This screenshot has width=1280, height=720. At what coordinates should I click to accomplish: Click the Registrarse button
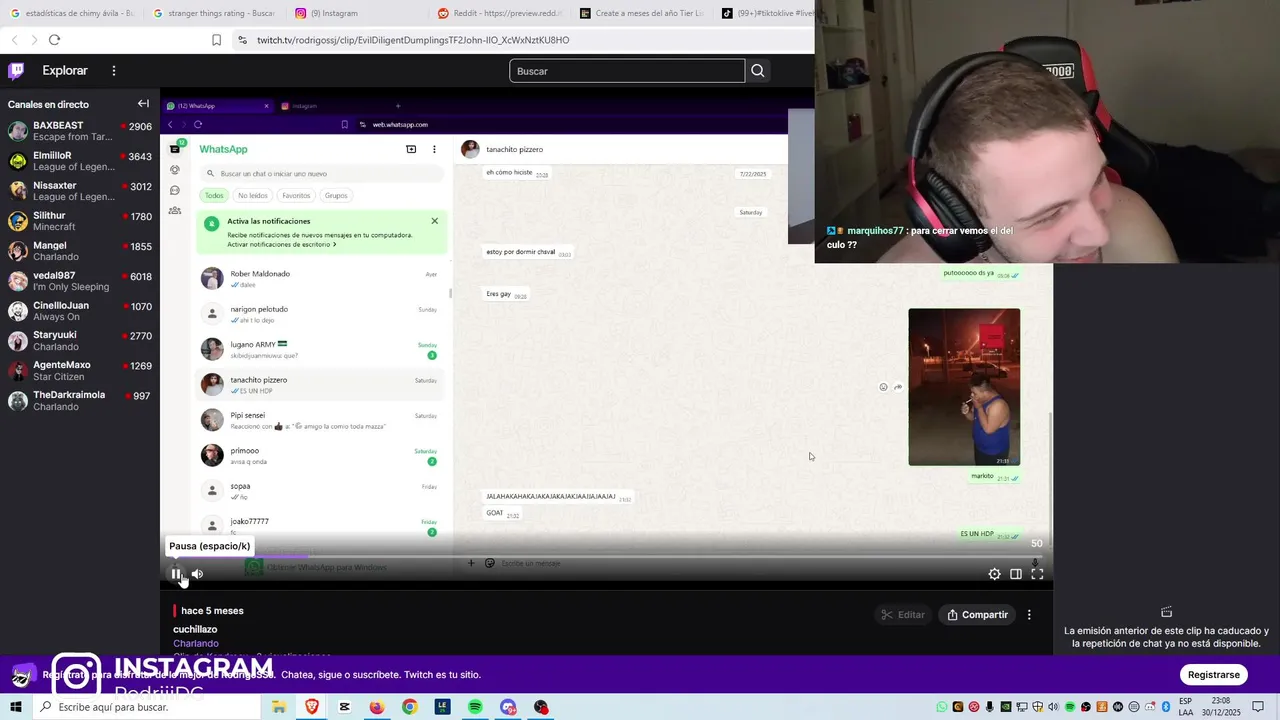pyautogui.click(x=1214, y=675)
